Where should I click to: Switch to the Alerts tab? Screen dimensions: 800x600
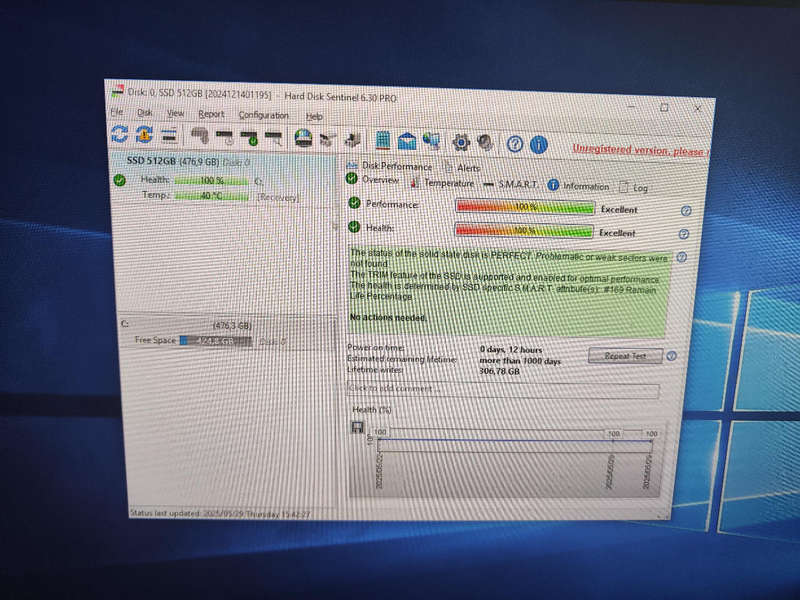(462, 167)
